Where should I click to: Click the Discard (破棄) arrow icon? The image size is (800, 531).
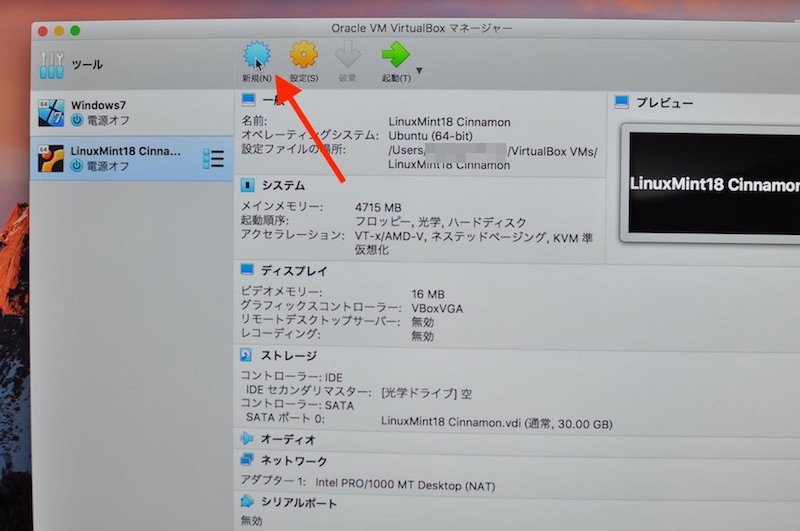tap(347, 54)
